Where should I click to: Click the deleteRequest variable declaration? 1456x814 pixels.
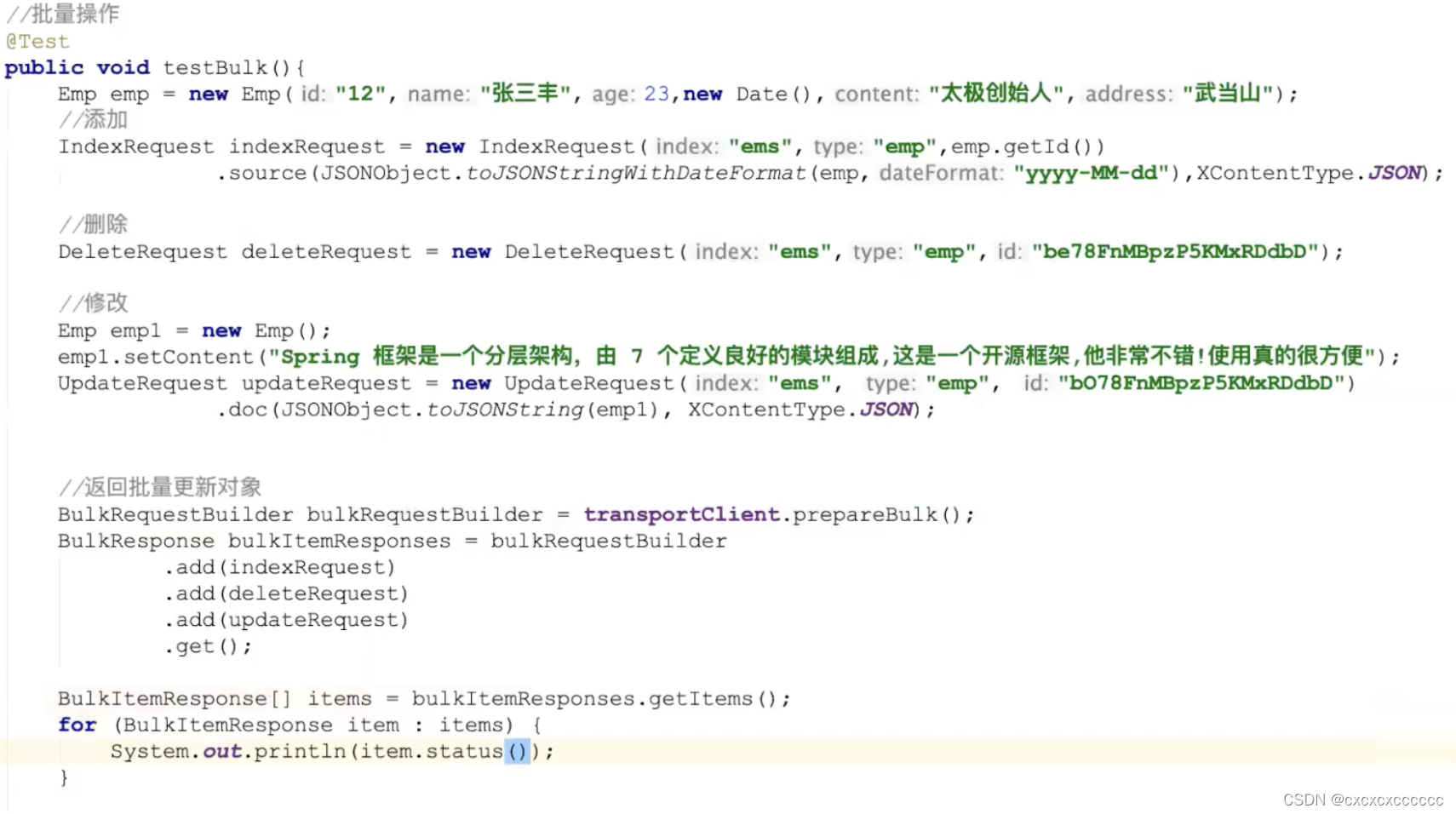click(326, 252)
